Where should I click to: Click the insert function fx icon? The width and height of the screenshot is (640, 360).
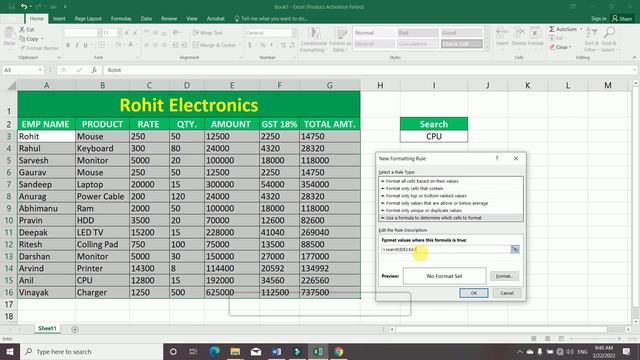click(94, 70)
